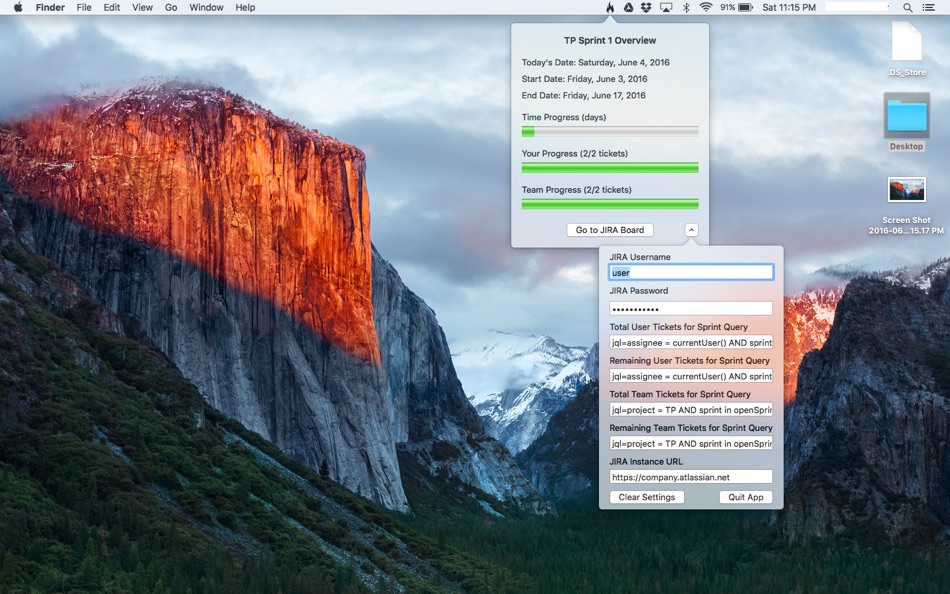Click the Time Progress days bar

pos(610,132)
